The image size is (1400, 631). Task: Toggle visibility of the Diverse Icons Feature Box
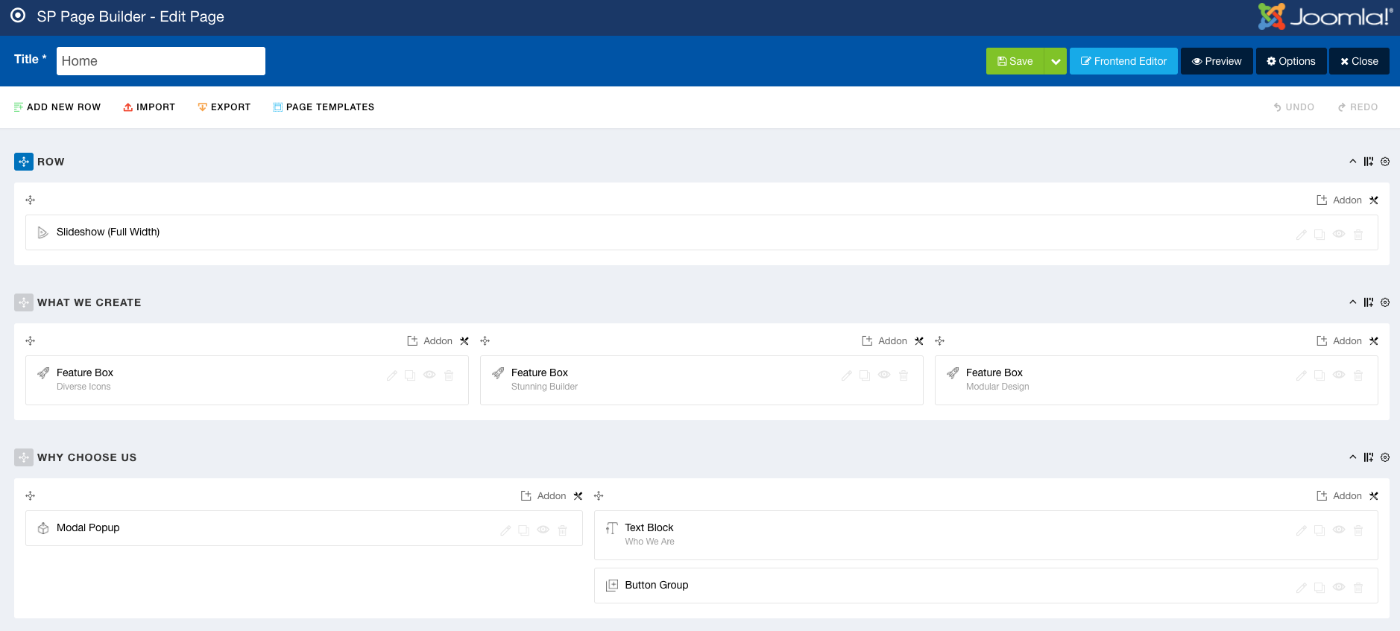(429, 375)
